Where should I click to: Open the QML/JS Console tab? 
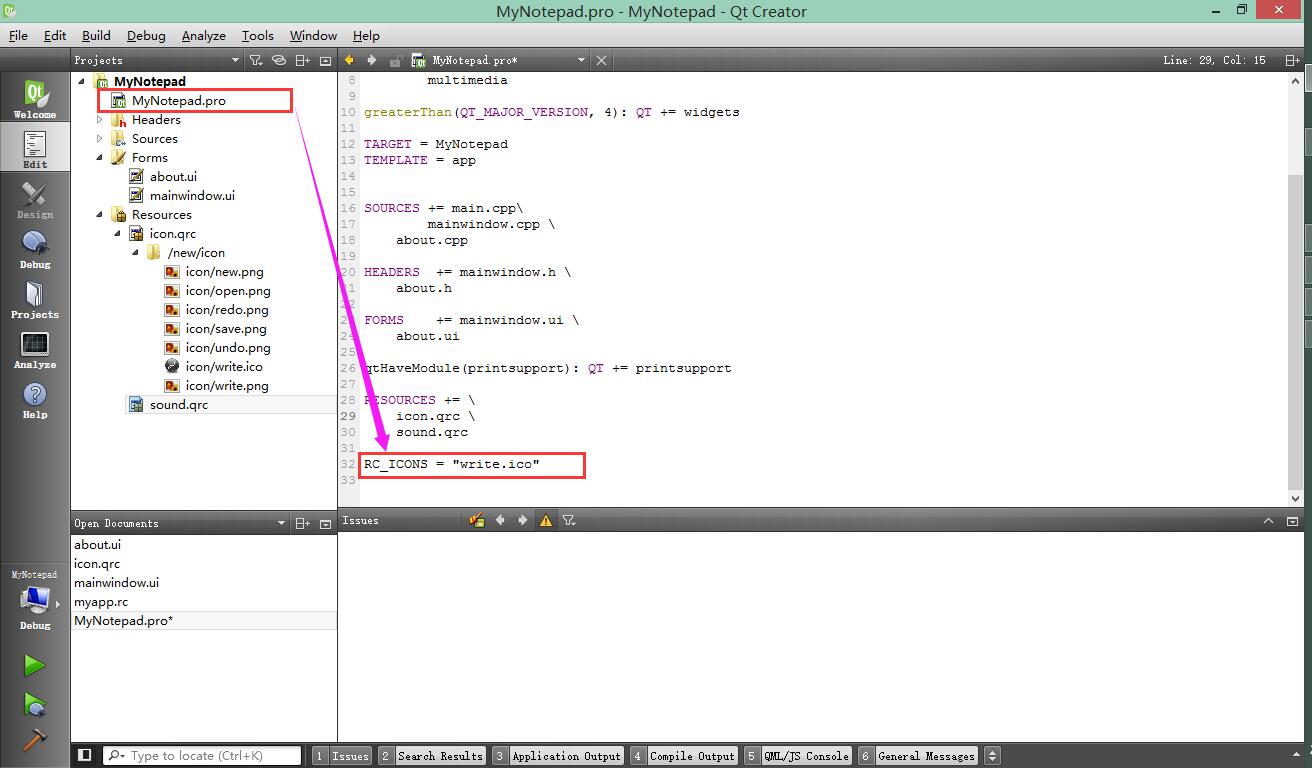pyautogui.click(x=798, y=756)
